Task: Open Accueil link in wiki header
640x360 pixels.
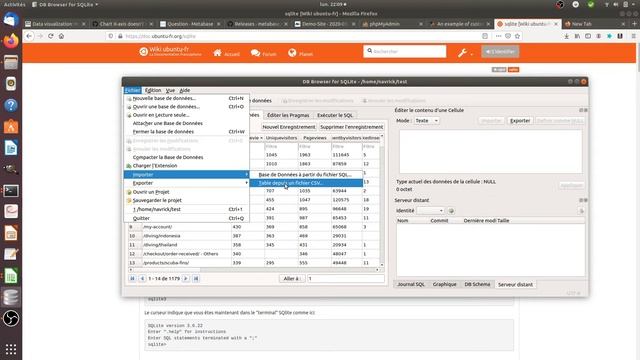Action: tap(227, 53)
